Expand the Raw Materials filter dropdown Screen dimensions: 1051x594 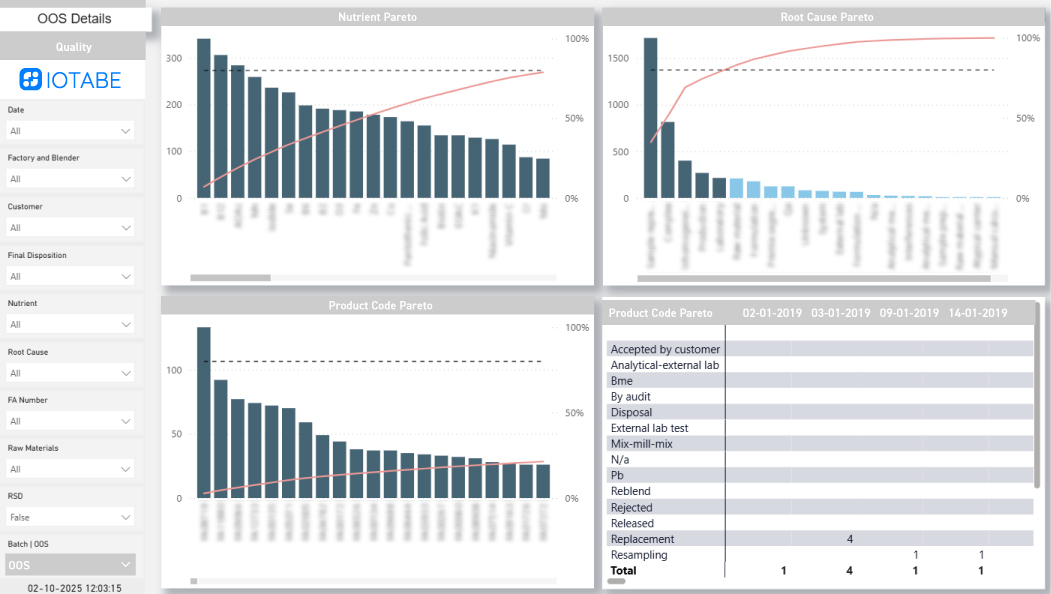[x=69, y=468]
